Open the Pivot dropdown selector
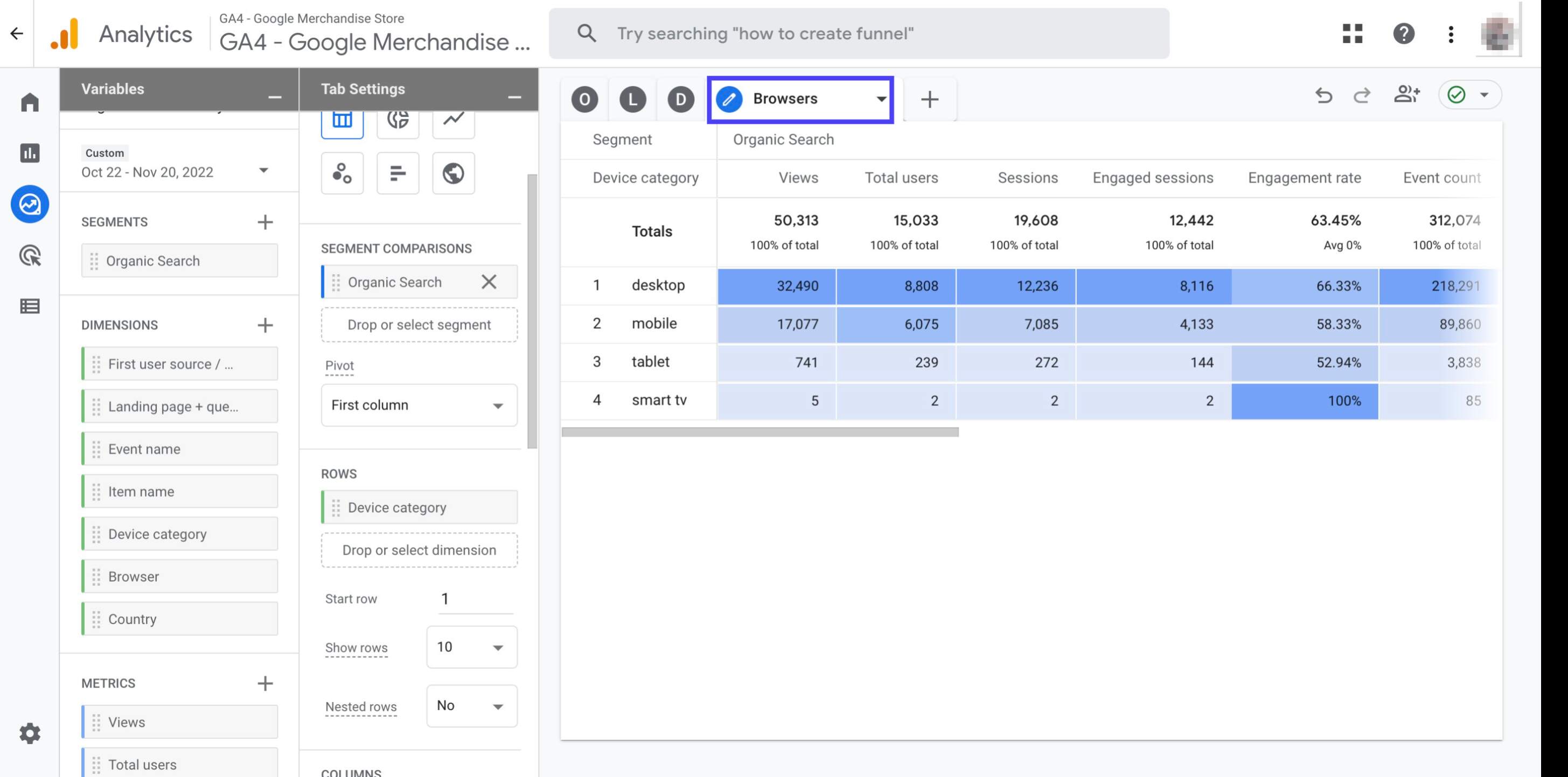1568x777 pixels. [416, 404]
